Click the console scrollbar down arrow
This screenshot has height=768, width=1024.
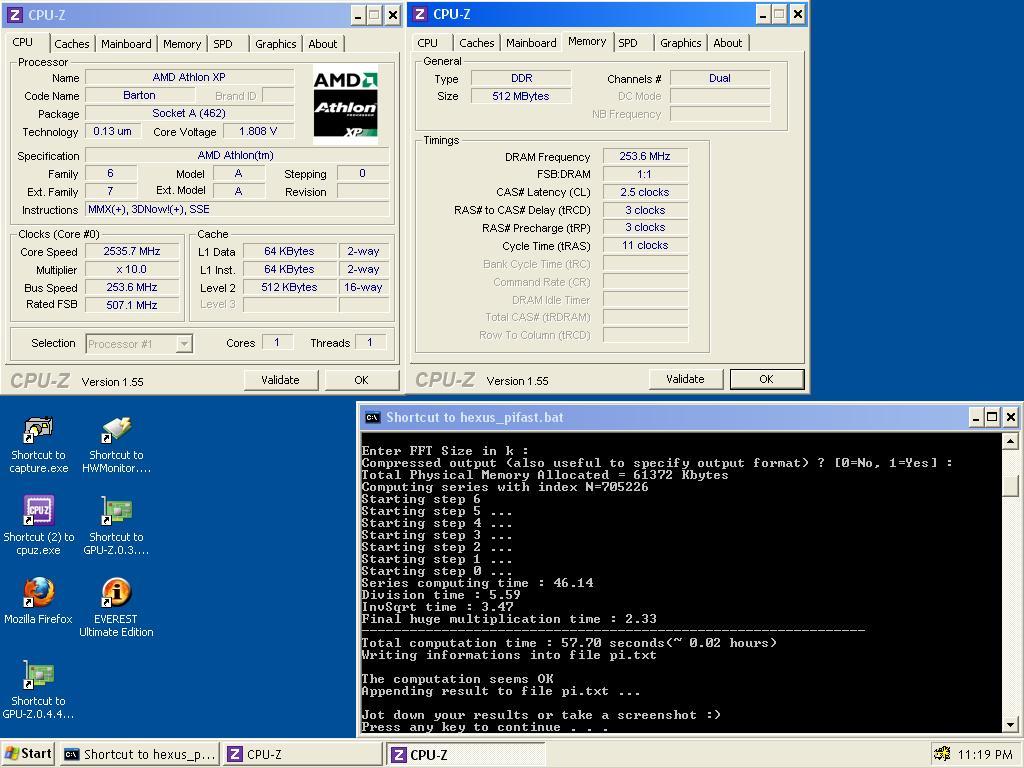pyautogui.click(x=1010, y=725)
